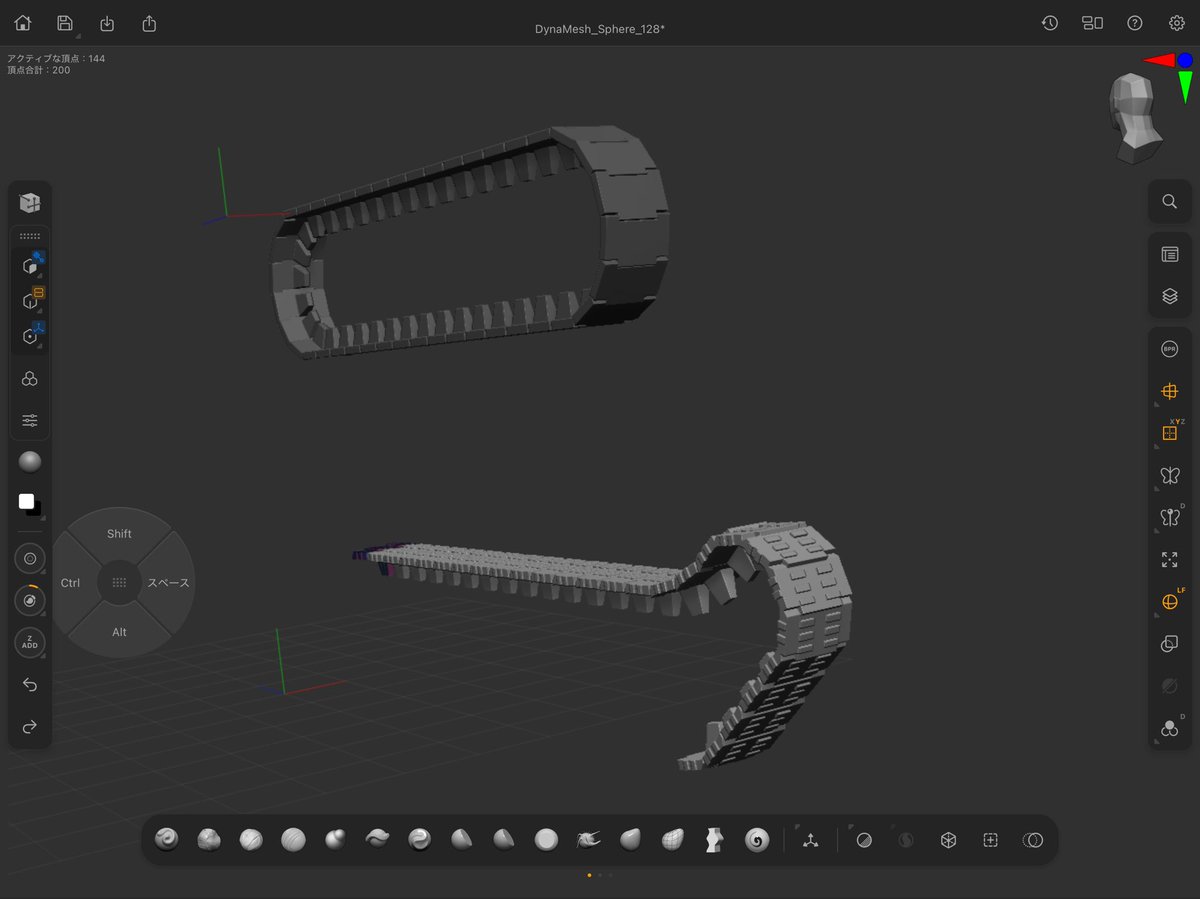Open the tool cube icon atop left sidebar

tap(30, 203)
